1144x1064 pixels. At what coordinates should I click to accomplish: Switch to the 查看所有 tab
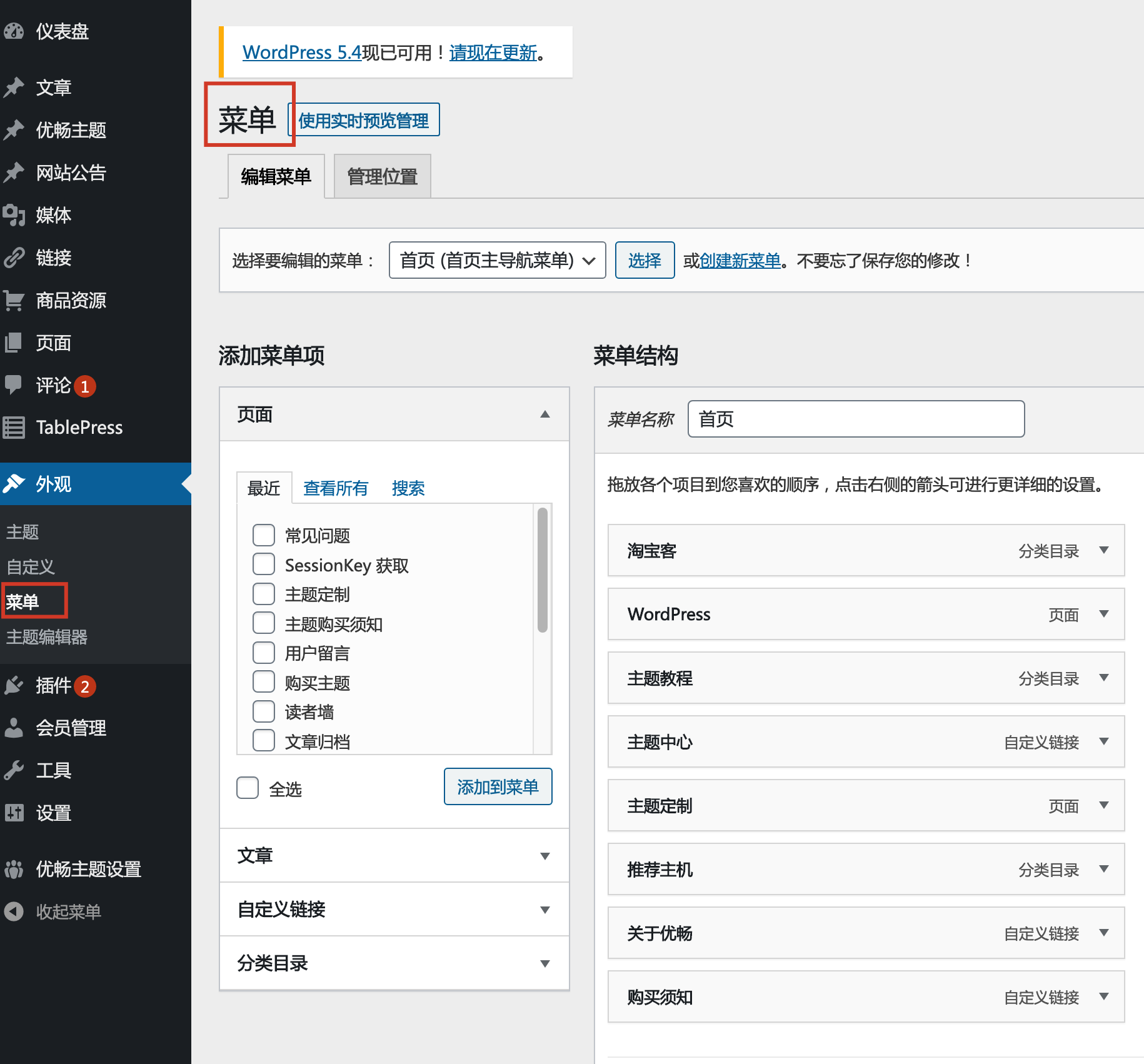(x=335, y=488)
